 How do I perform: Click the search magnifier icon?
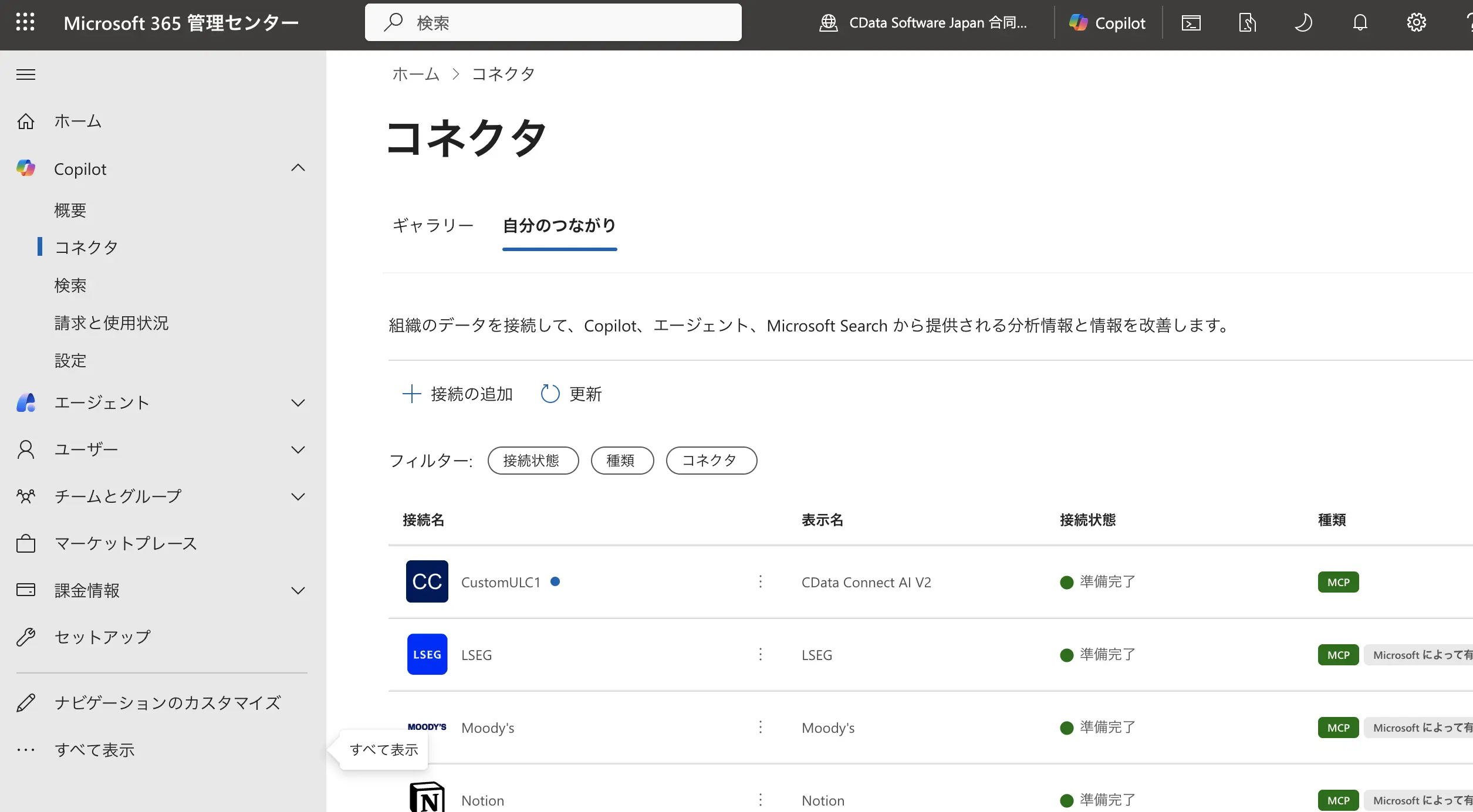393,22
